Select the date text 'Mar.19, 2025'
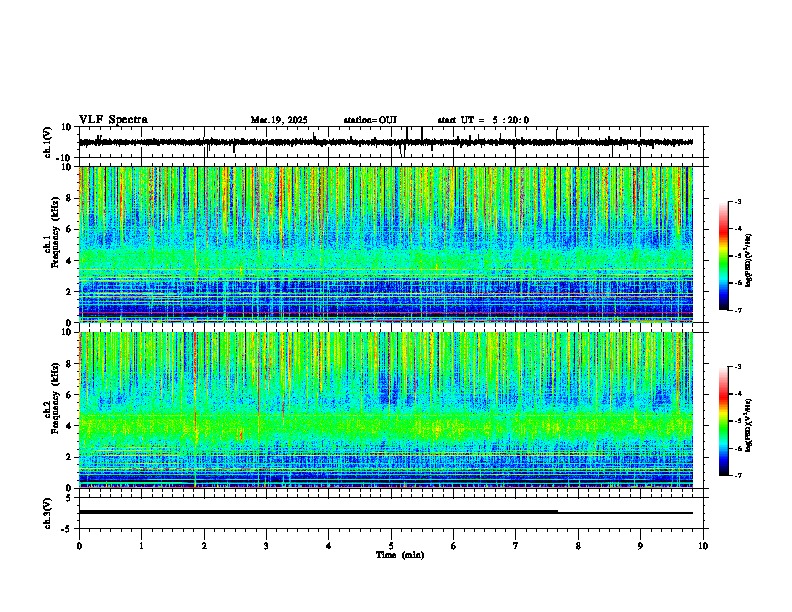 click(x=279, y=120)
